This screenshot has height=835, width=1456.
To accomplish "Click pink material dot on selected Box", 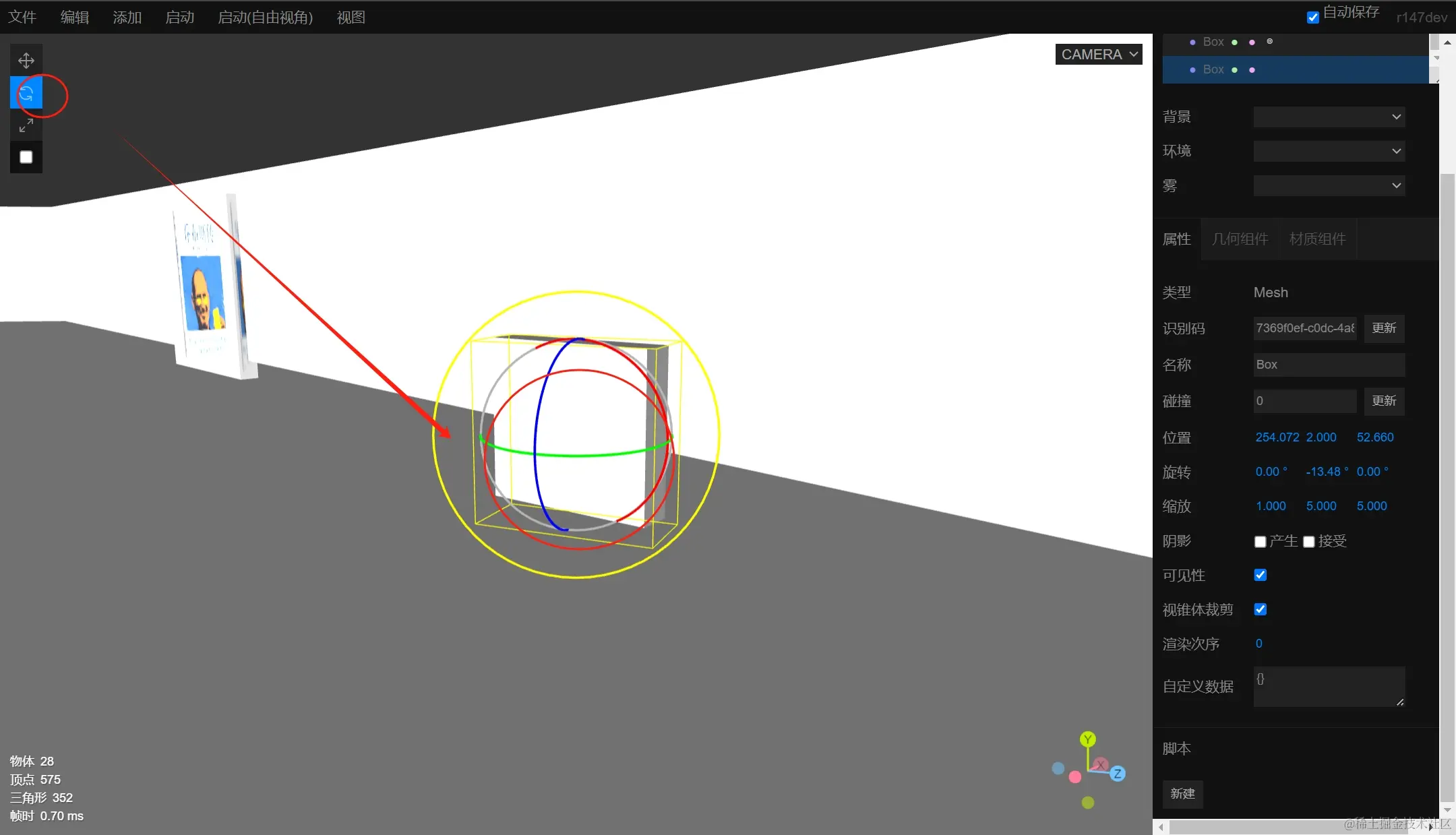I will (x=1252, y=70).
